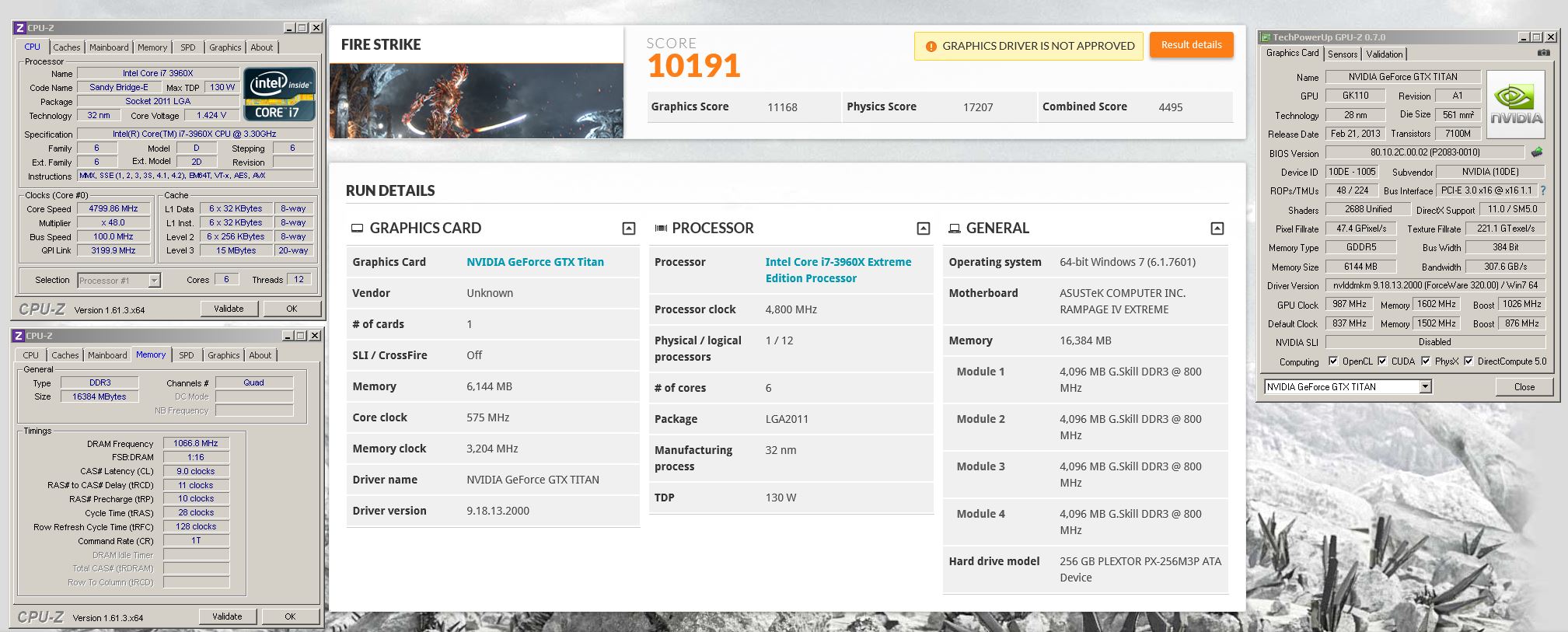Open the Intel Core i7-3960X Extreme Edition link
This screenshot has height=632, width=1568.
tap(838, 270)
